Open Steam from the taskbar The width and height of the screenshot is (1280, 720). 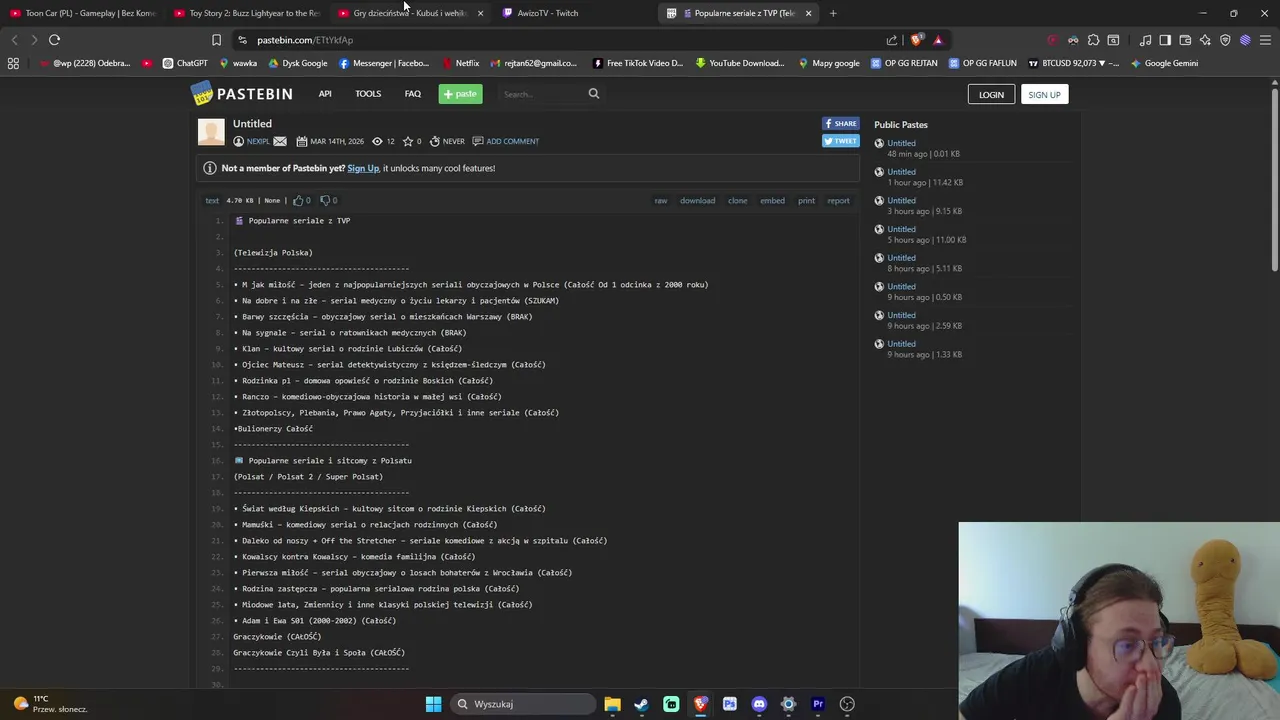click(x=641, y=704)
